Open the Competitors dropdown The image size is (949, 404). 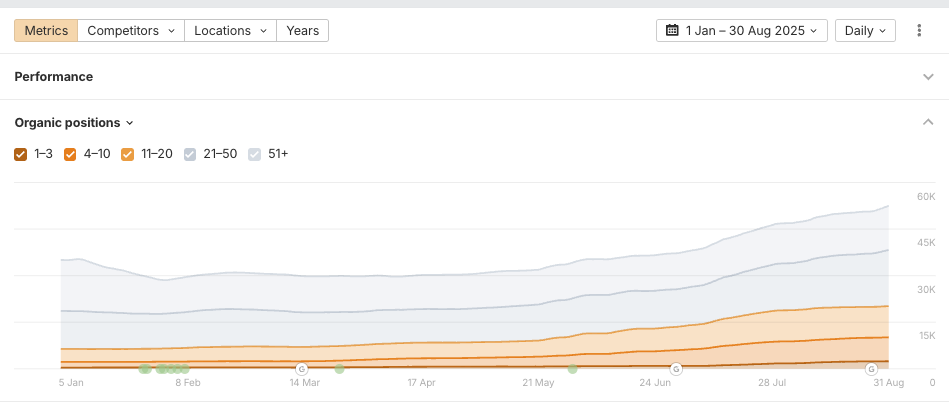(x=131, y=31)
